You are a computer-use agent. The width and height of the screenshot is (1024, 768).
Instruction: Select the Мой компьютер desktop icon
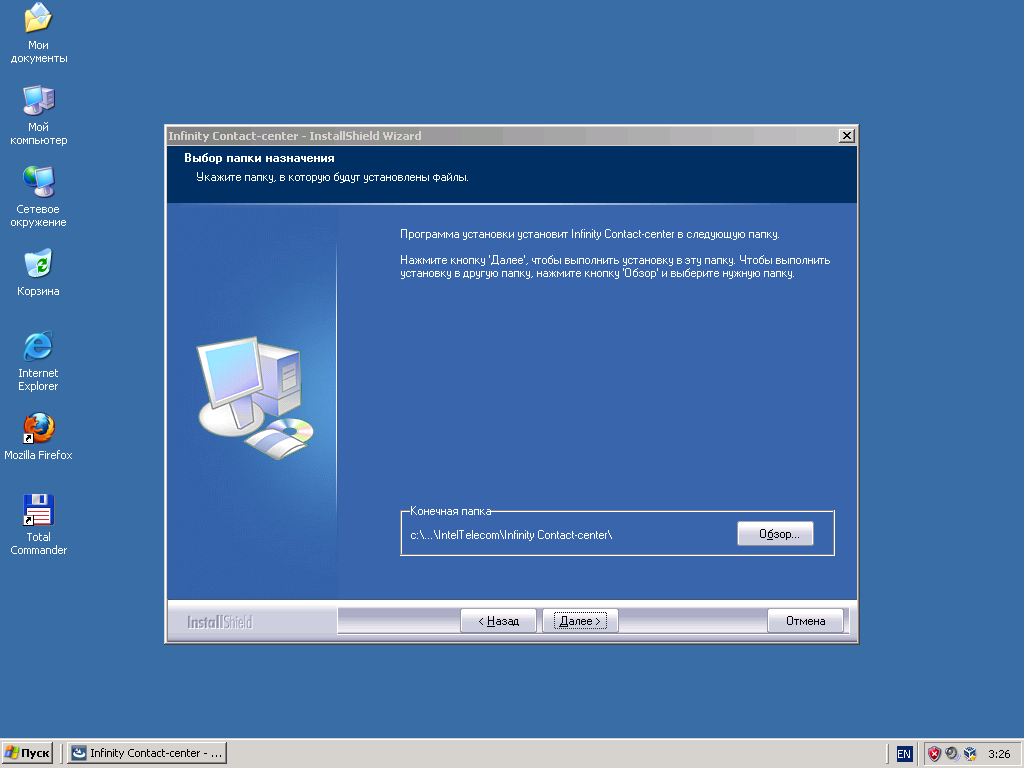pyautogui.click(x=38, y=115)
